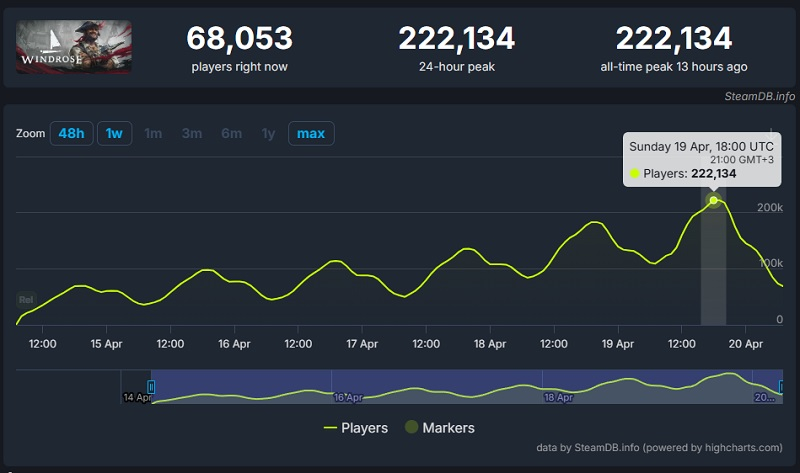
Task: Select the 6m zoom range
Action: (x=231, y=133)
